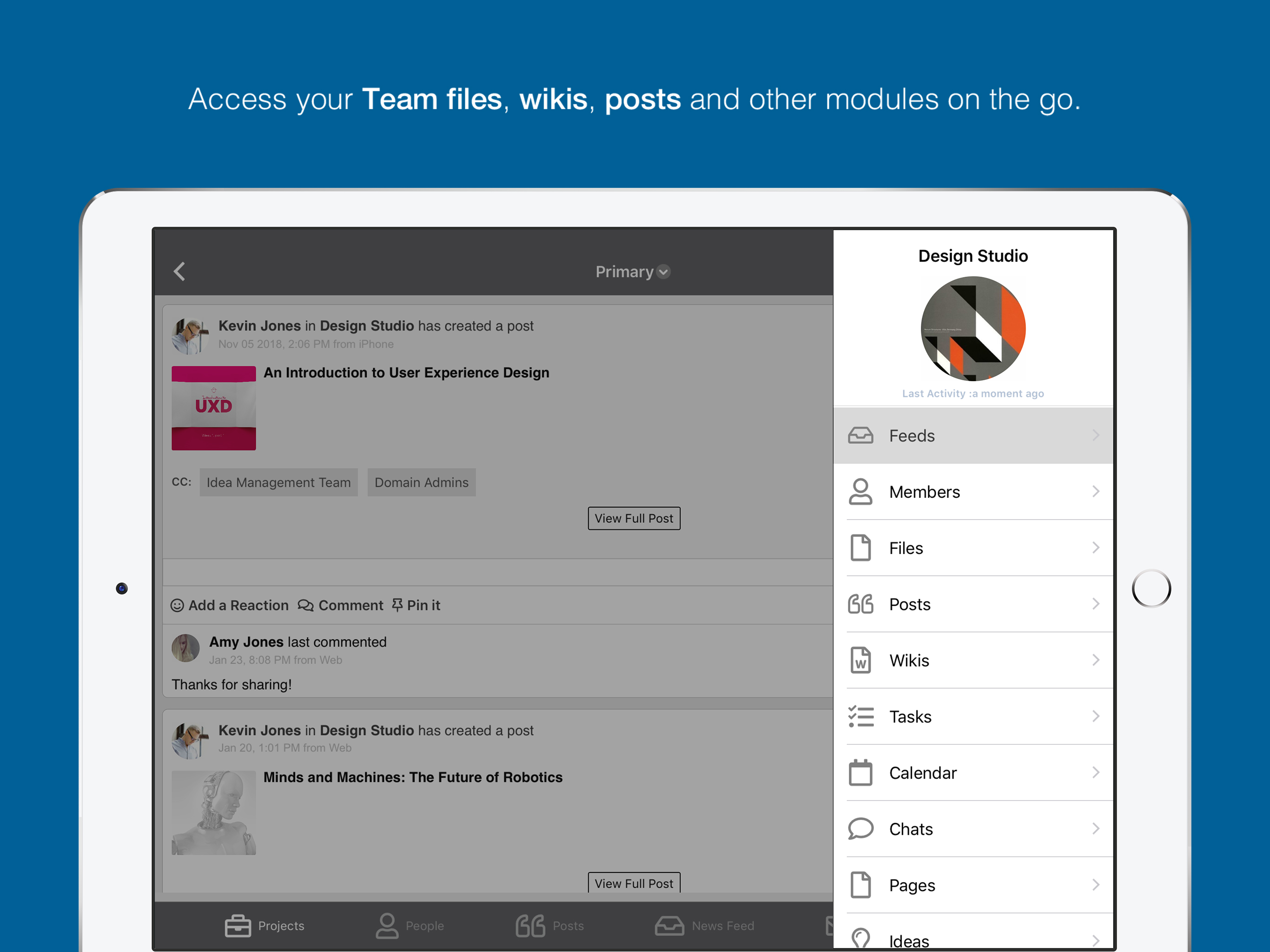Viewport: 1270px width, 952px height.
Task: Tap the back arrow icon
Action: pyautogui.click(x=179, y=271)
